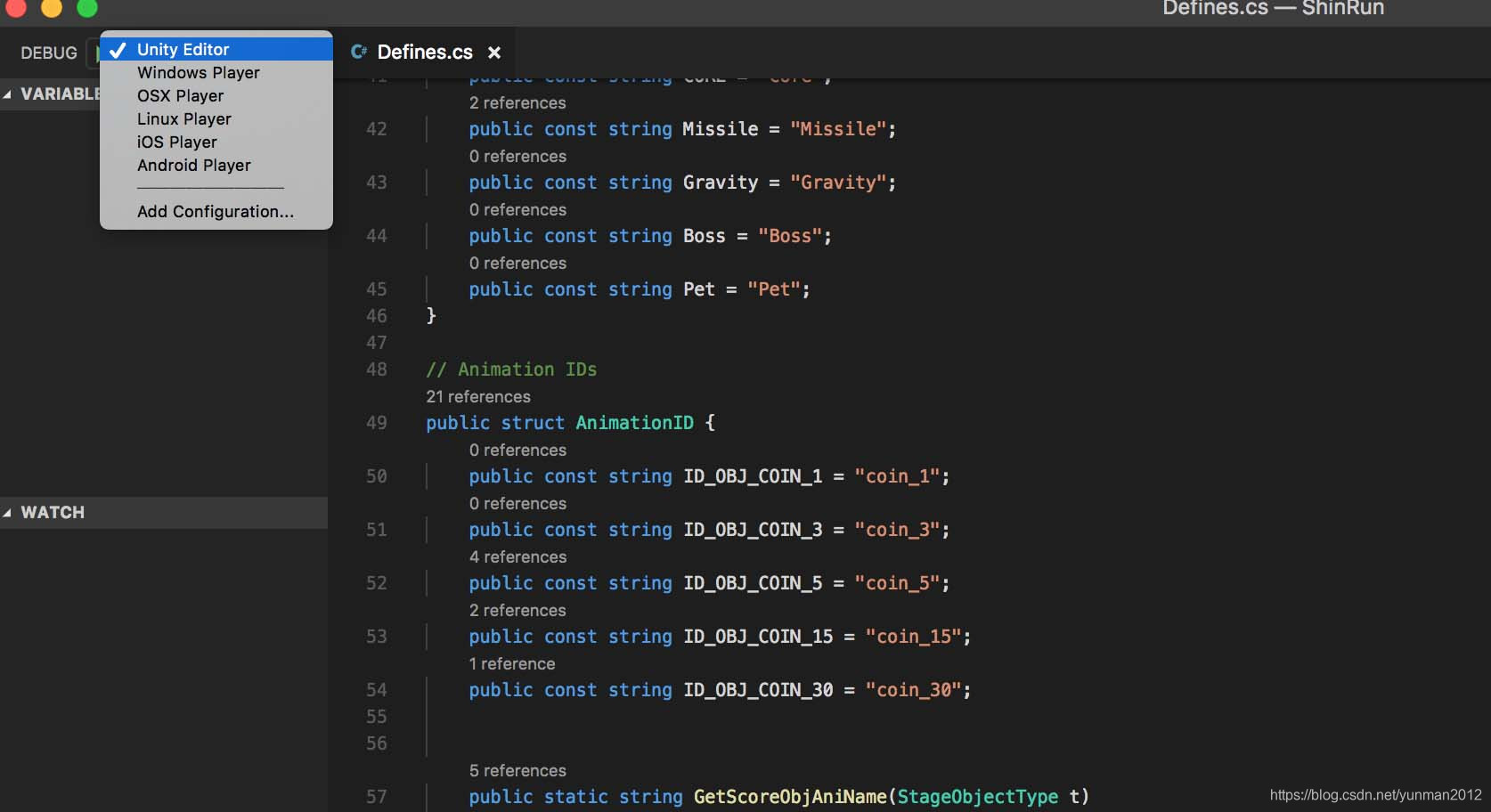This screenshot has width=1491, height=812.
Task: Click line number 42 in the gutter
Action: click(377, 129)
